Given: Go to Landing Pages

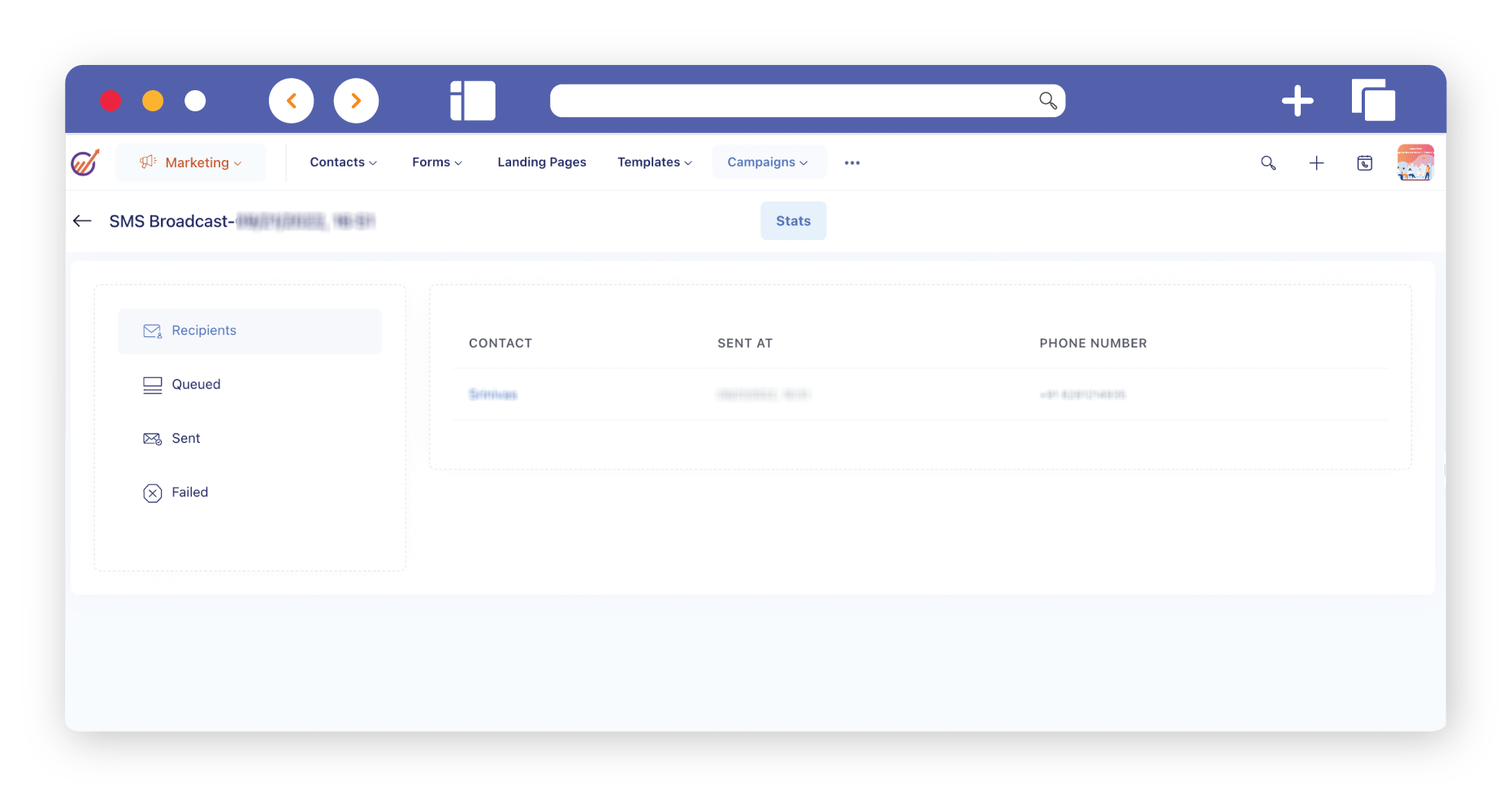Looking at the screenshot, I should click(542, 162).
